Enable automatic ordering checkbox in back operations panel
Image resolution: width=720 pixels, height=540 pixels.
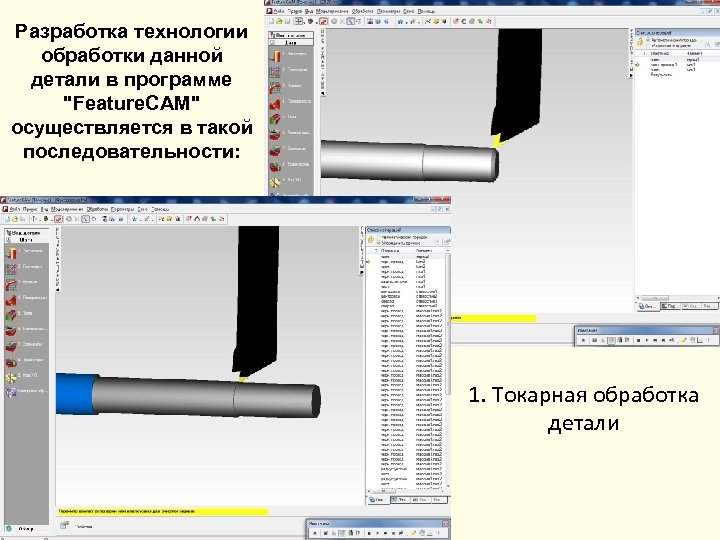coord(648,40)
